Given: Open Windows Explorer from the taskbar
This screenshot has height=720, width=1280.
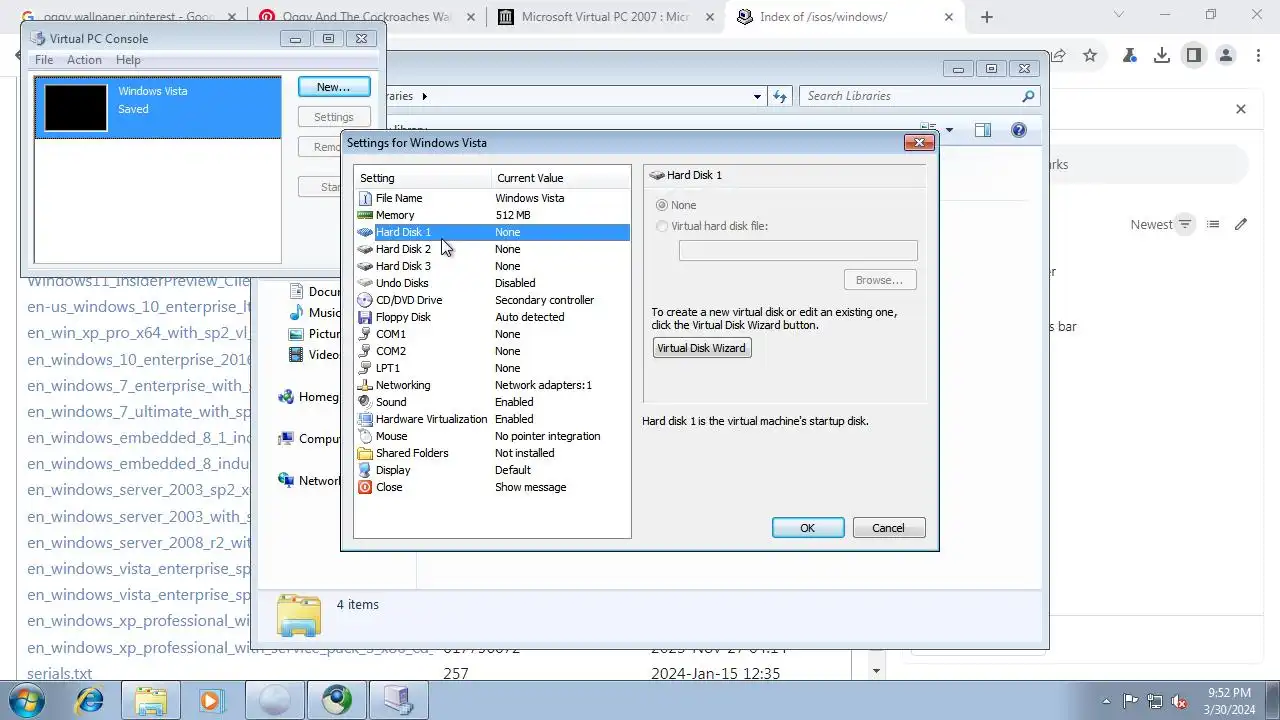Looking at the screenshot, I should [151, 701].
